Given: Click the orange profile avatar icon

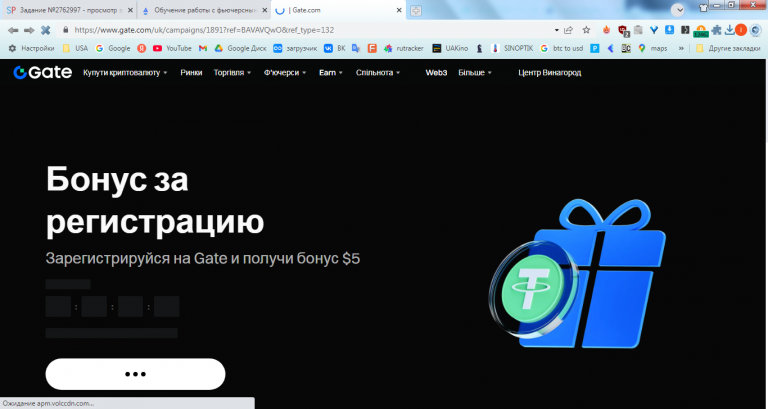Looking at the screenshot, I should (x=741, y=30).
